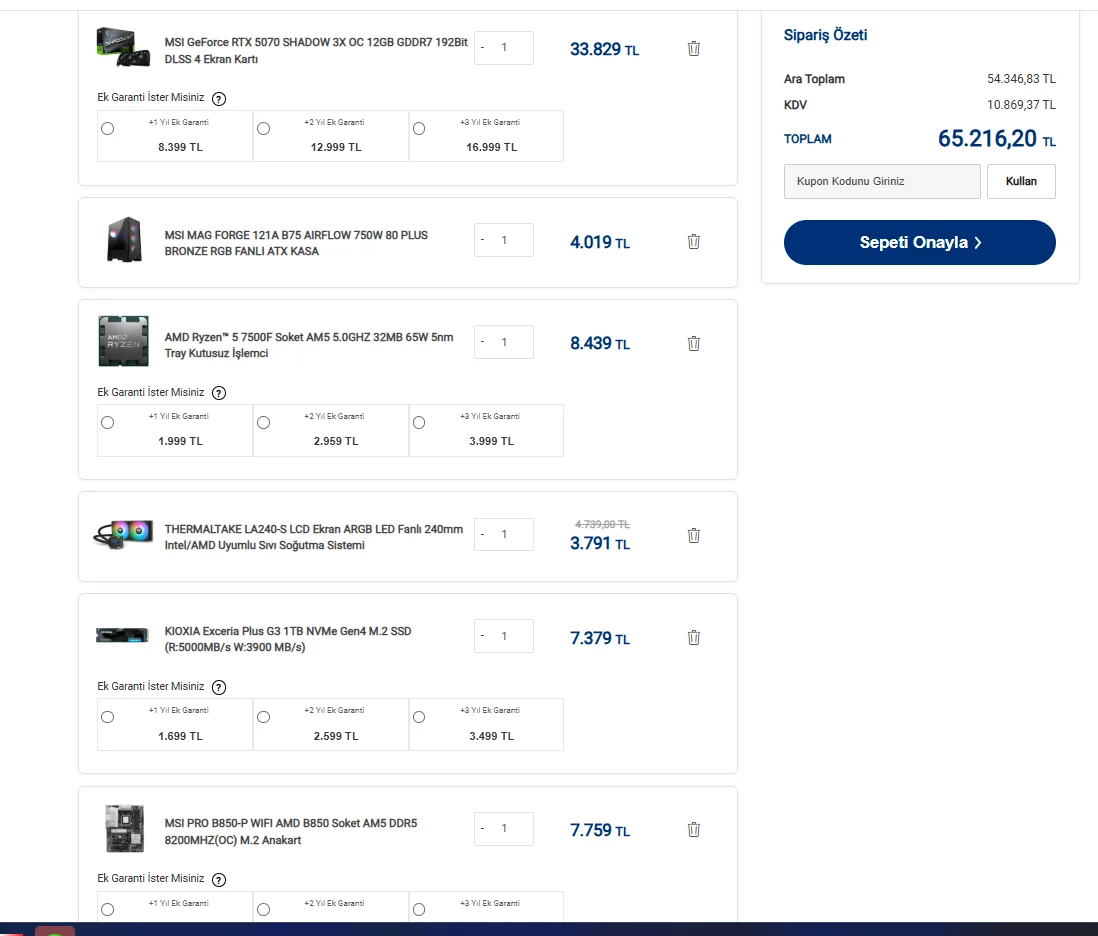Delete the MSI GeForce RTX 5070 item

[693, 48]
